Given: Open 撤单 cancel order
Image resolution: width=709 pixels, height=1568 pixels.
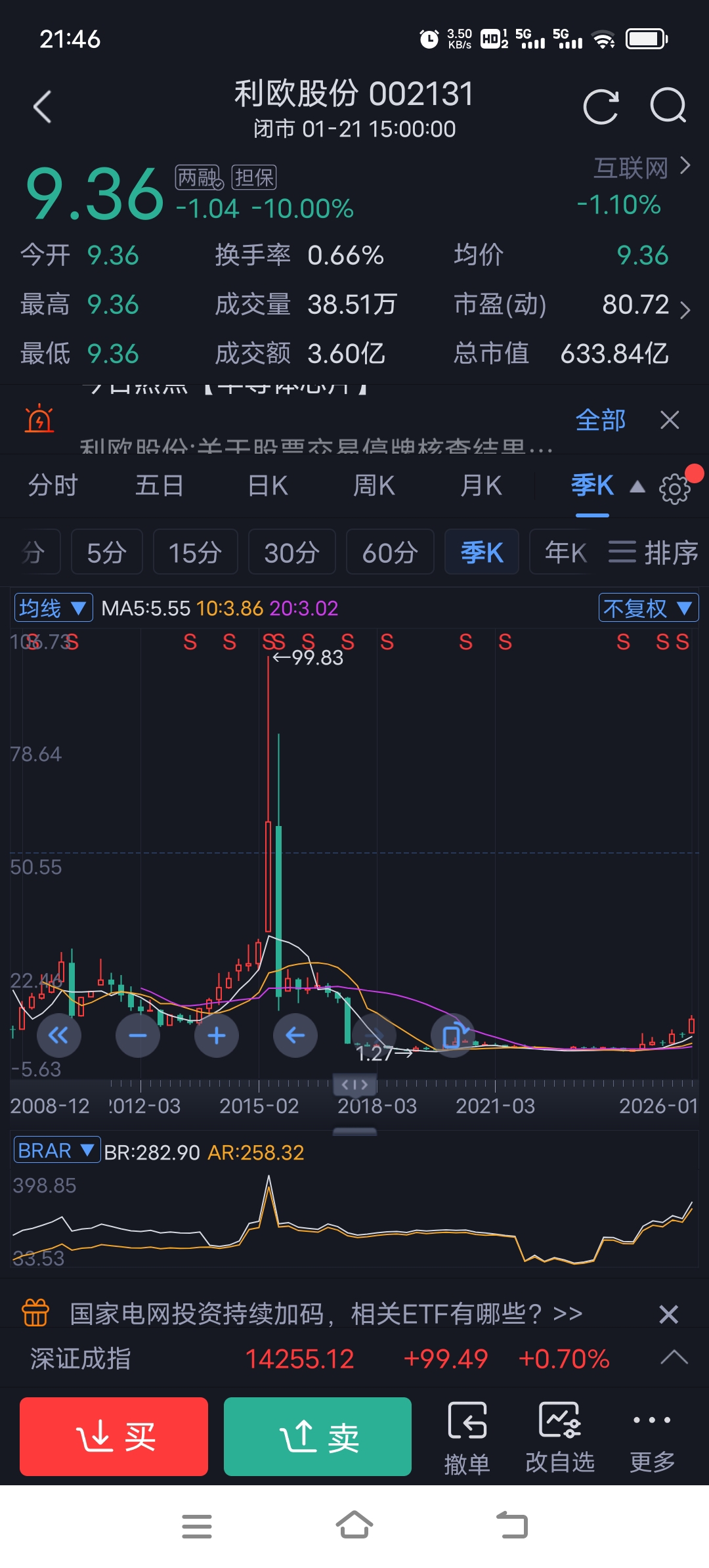Looking at the screenshot, I should click(x=467, y=1438).
